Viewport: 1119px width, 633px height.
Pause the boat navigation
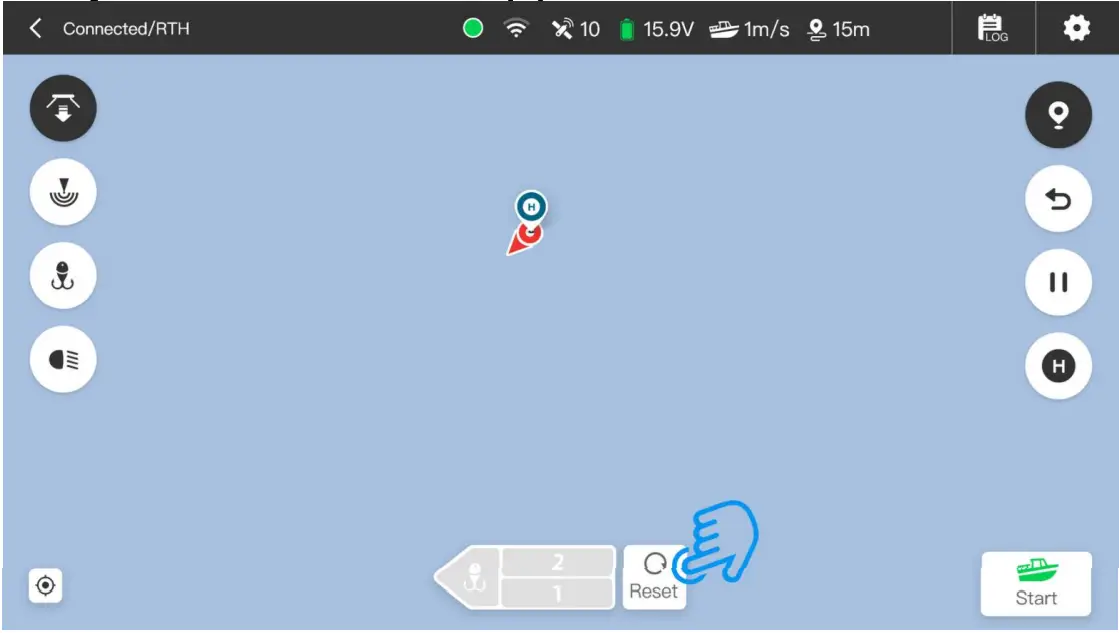(1058, 282)
